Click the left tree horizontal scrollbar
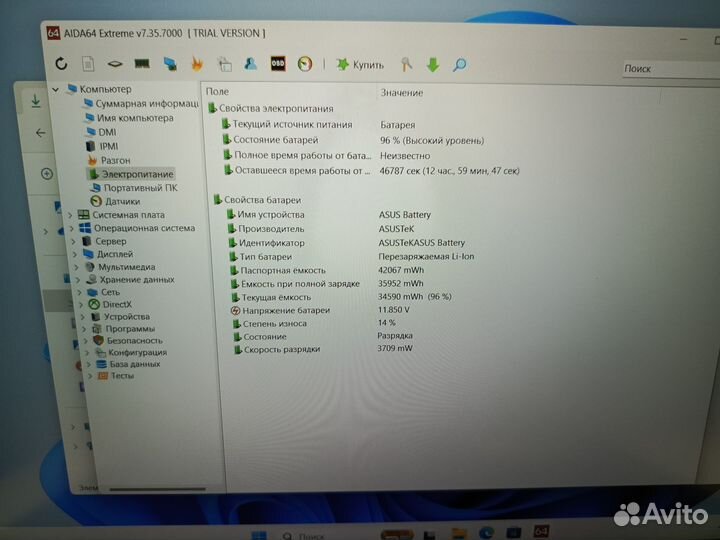Screen dimensions: 720x540 point(158,489)
